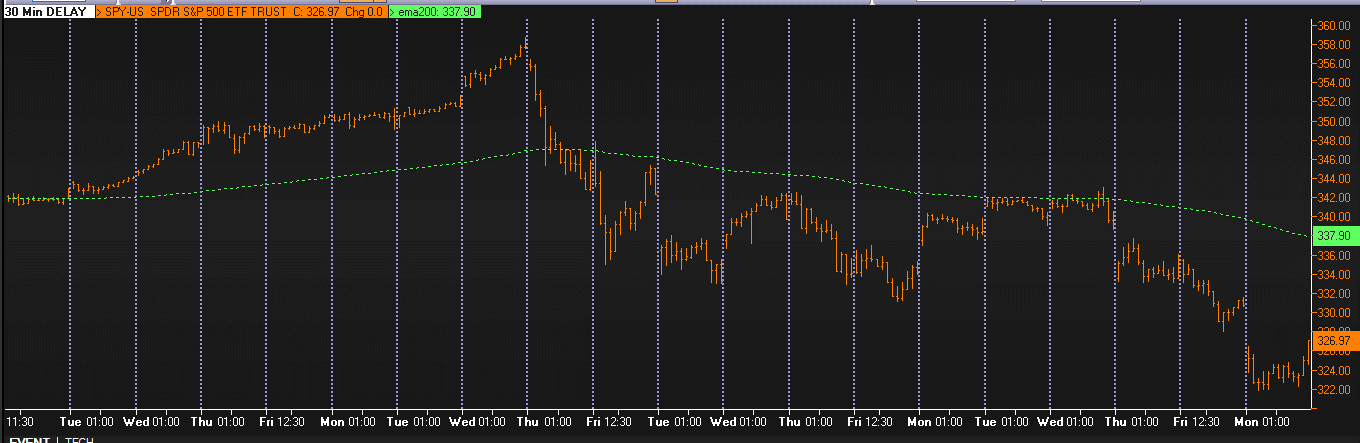Open the EVENT tab at the bottom
This screenshot has width=1360, height=443.
[27, 439]
